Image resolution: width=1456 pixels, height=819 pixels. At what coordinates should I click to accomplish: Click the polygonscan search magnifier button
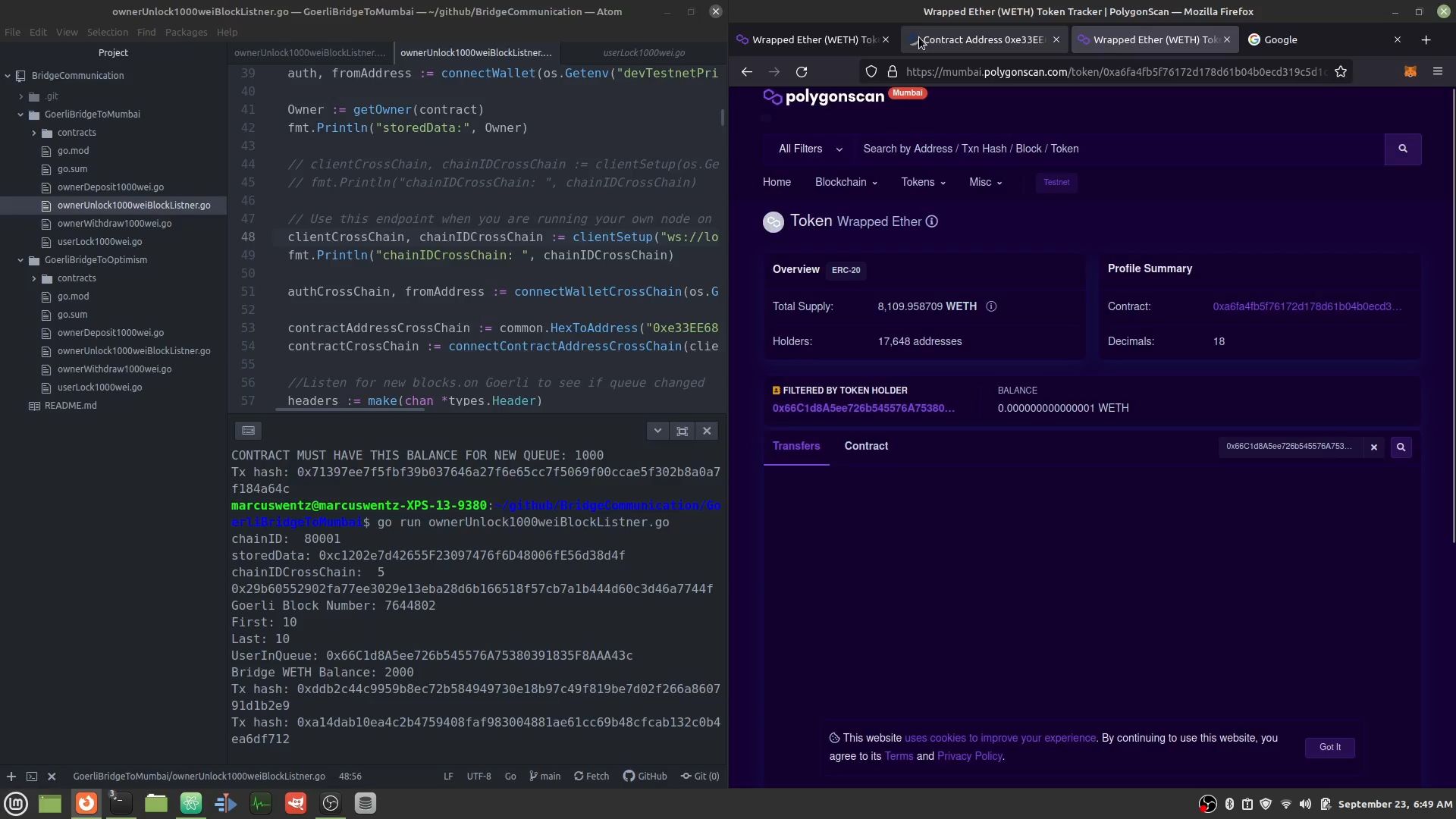1402,149
